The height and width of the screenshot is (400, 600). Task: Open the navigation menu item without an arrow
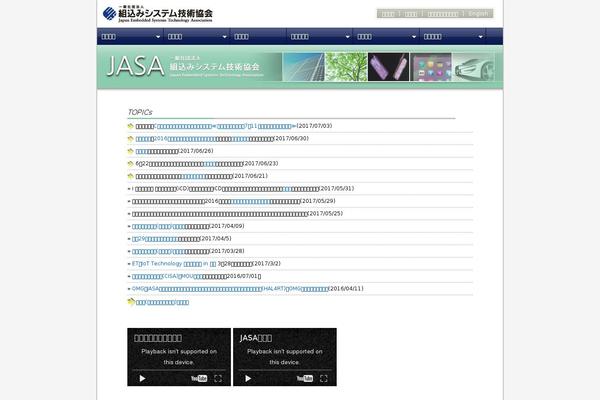pos(258,37)
